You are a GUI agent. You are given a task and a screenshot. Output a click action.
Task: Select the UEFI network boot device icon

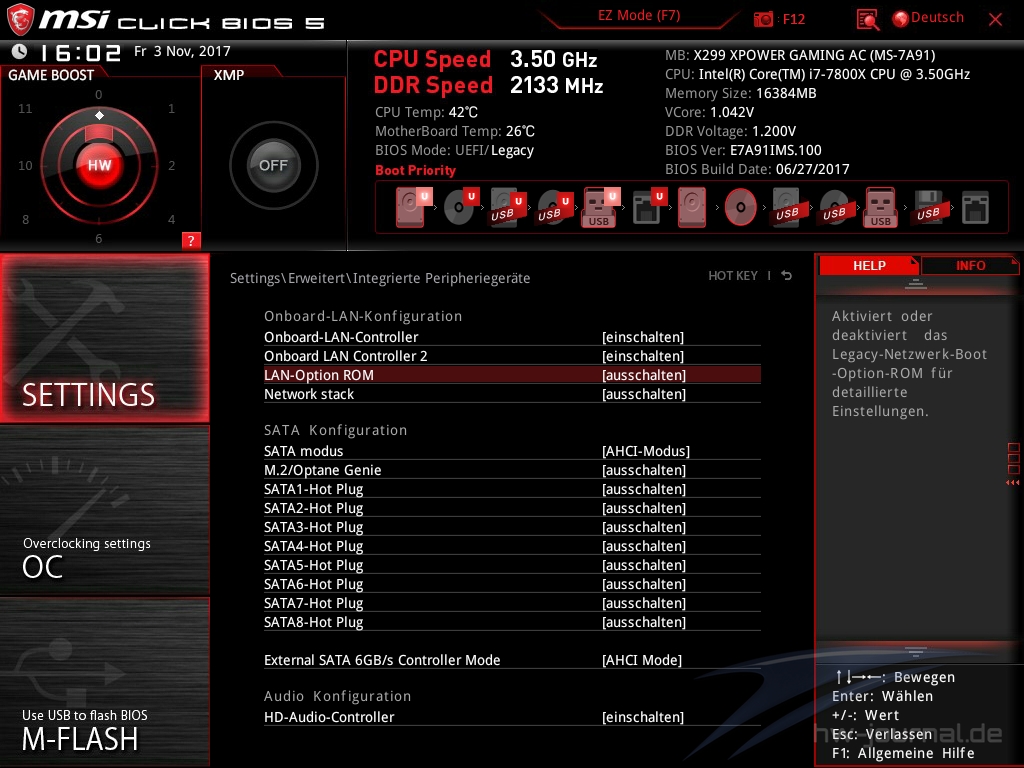coord(648,207)
